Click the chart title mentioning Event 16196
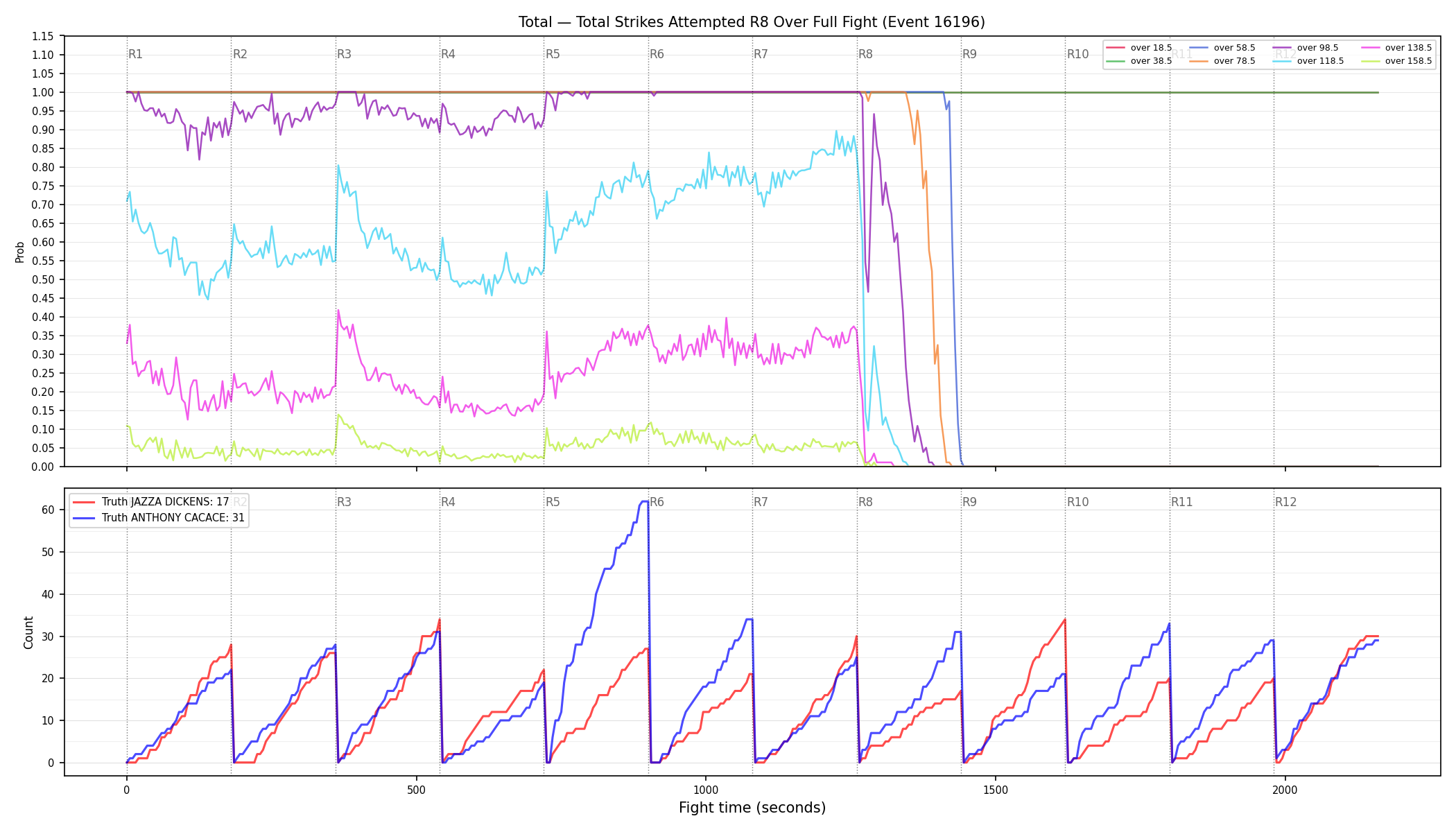Viewport: 1456px width, 832px height. click(x=752, y=22)
